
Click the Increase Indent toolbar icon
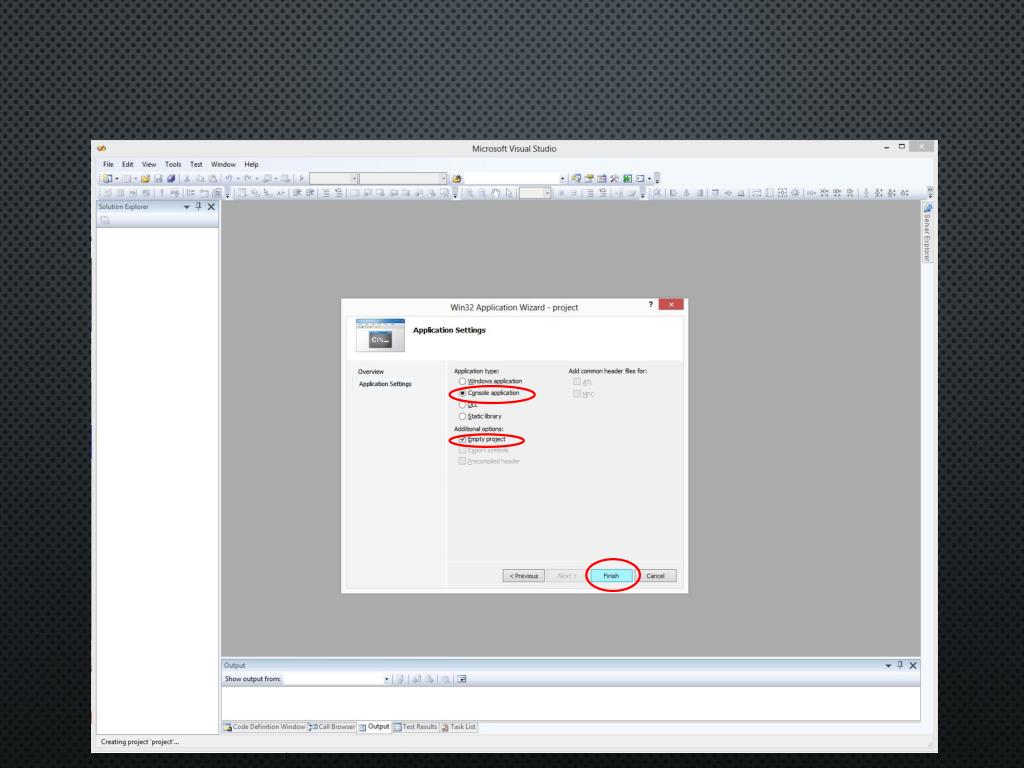pyautogui.click(x=310, y=193)
